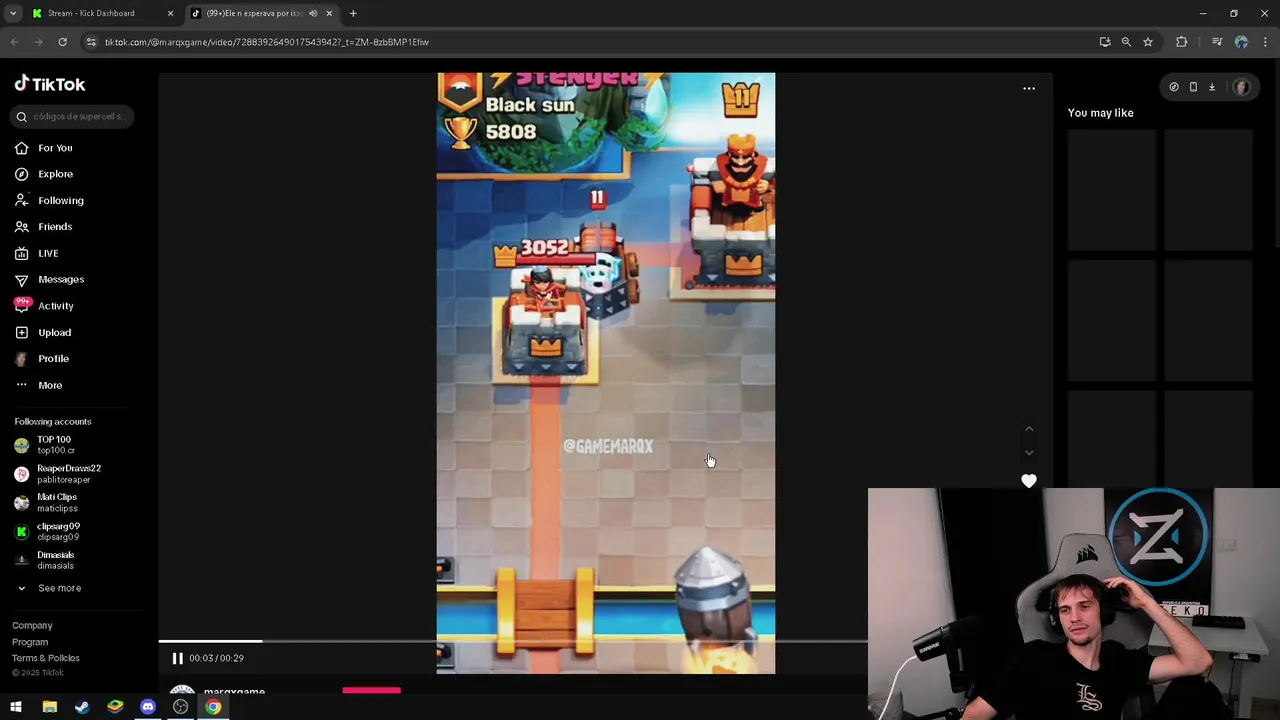The image size is (1280, 720).
Task: Bookmark this page with star
Action: 1148,42
